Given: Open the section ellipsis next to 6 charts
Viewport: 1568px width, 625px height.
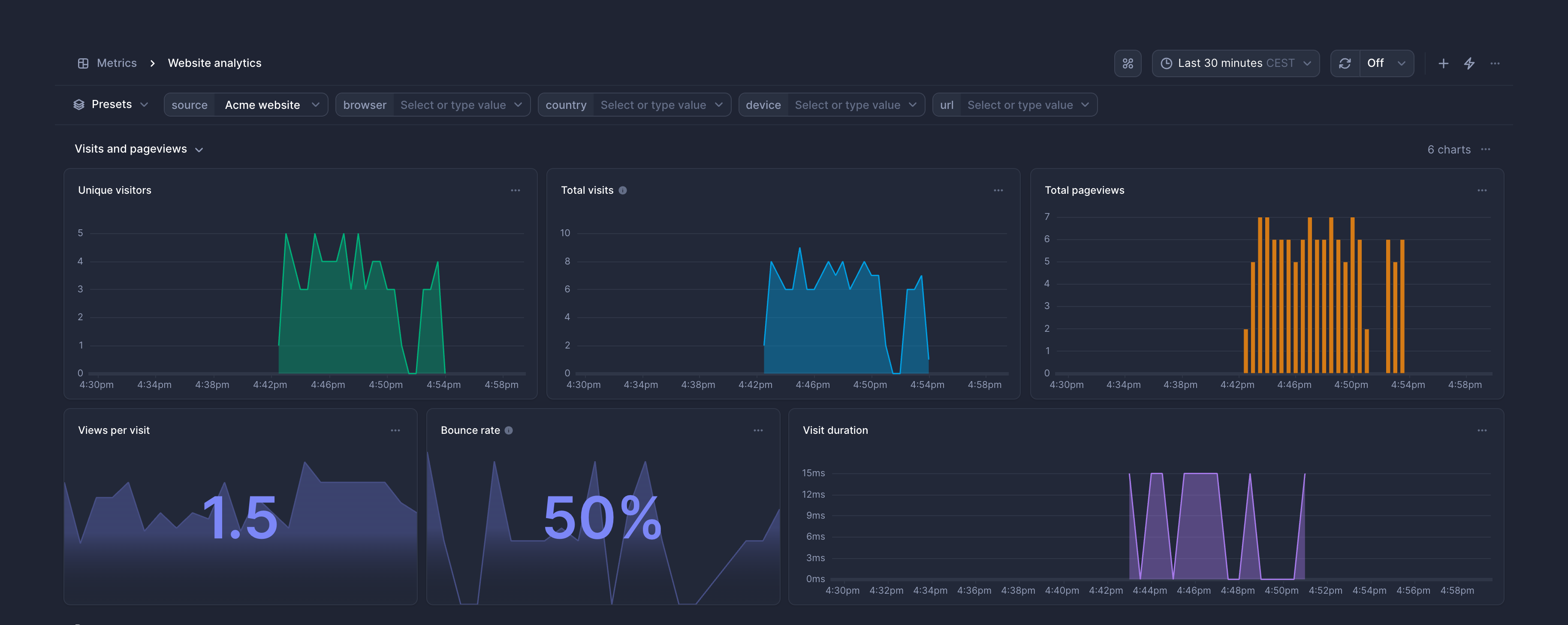Looking at the screenshot, I should click(1486, 149).
